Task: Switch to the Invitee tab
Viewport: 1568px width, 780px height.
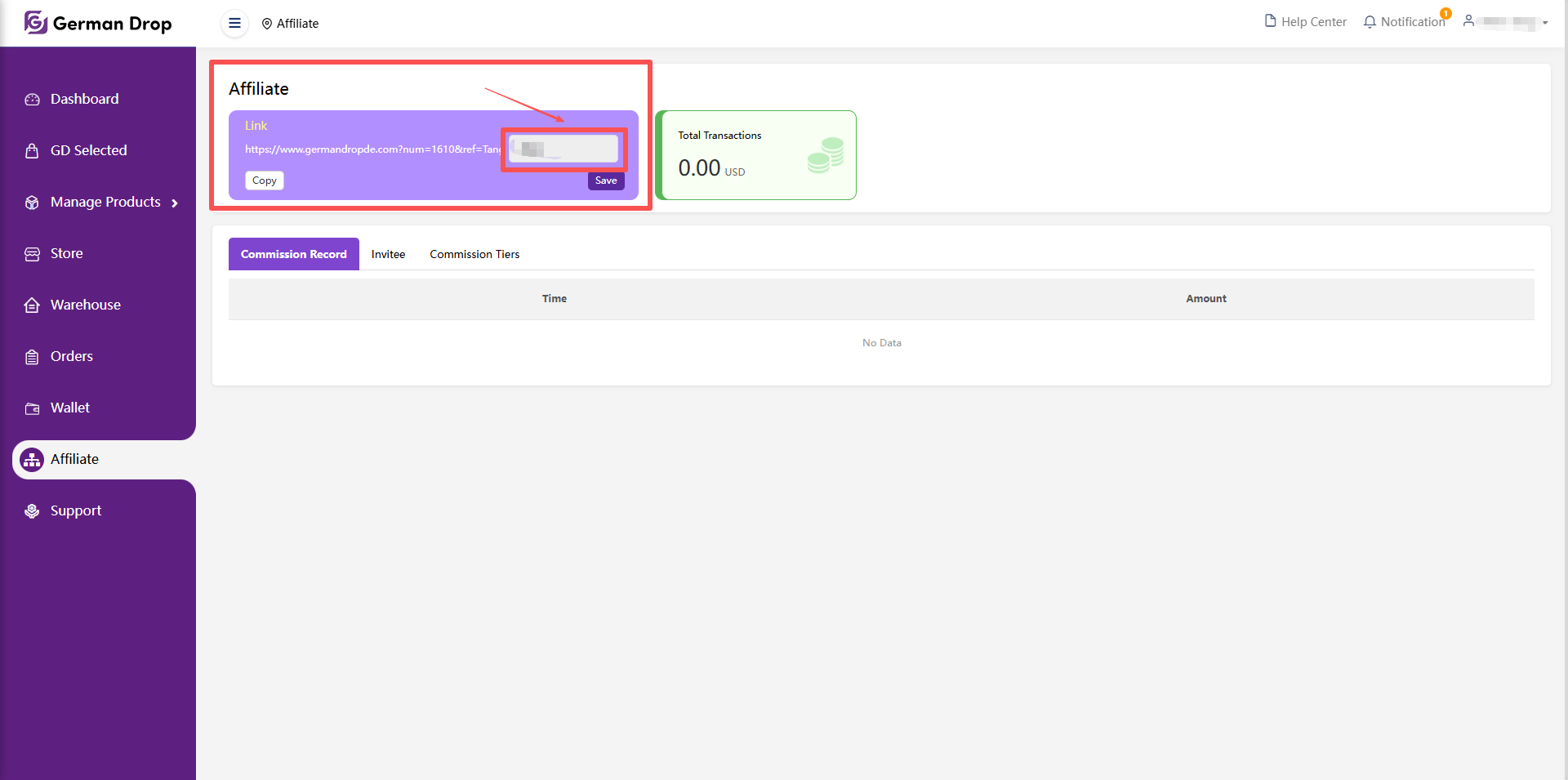Action: click(x=388, y=254)
